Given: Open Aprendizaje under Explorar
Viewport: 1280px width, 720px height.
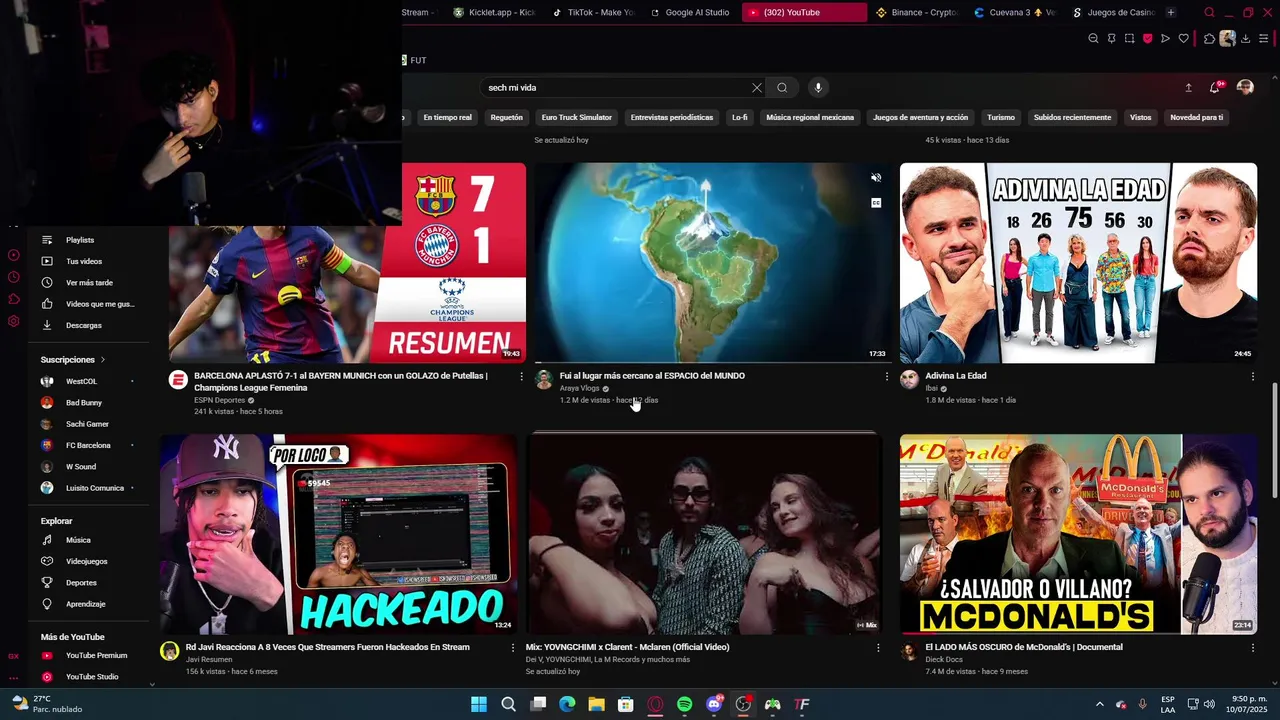Looking at the screenshot, I should [x=85, y=604].
